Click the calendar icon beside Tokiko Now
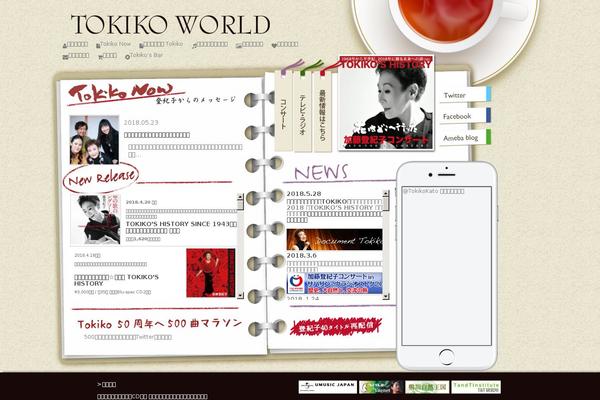The width and height of the screenshot is (600, 400). click(98, 46)
